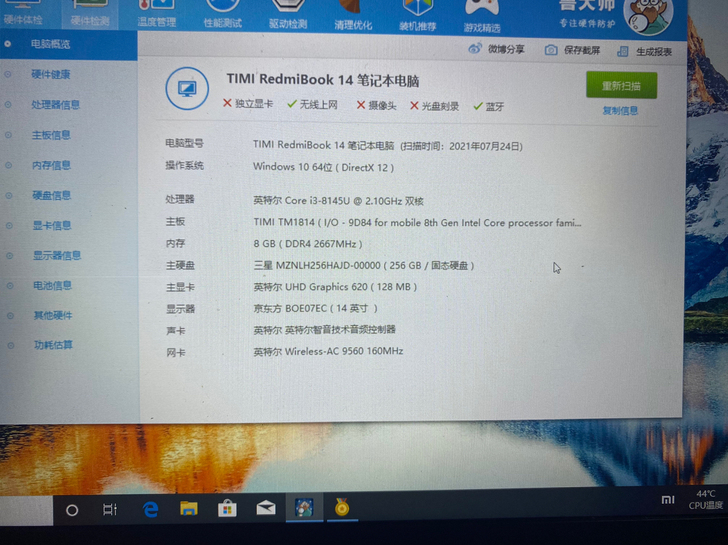Image resolution: width=728 pixels, height=545 pixels.
Task: Click the 8 GB DDR4 2667MHz memory text
Action: 308,244
